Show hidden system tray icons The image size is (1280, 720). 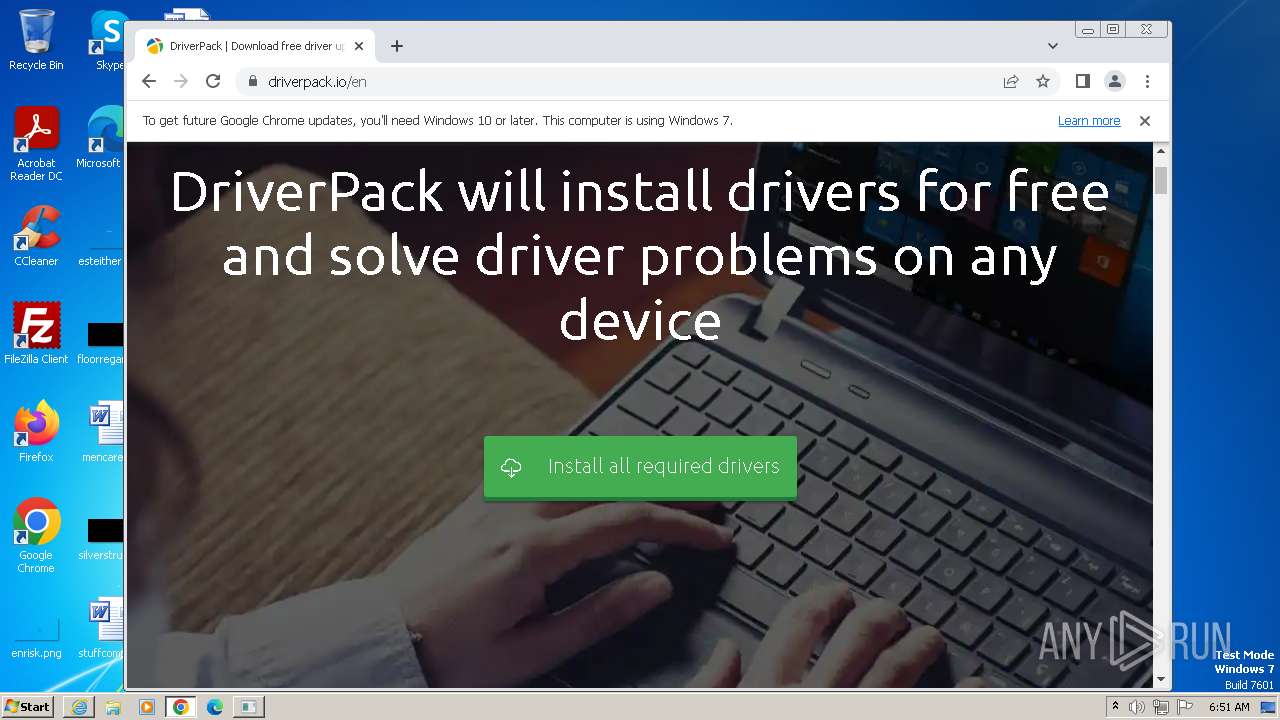coord(1115,706)
